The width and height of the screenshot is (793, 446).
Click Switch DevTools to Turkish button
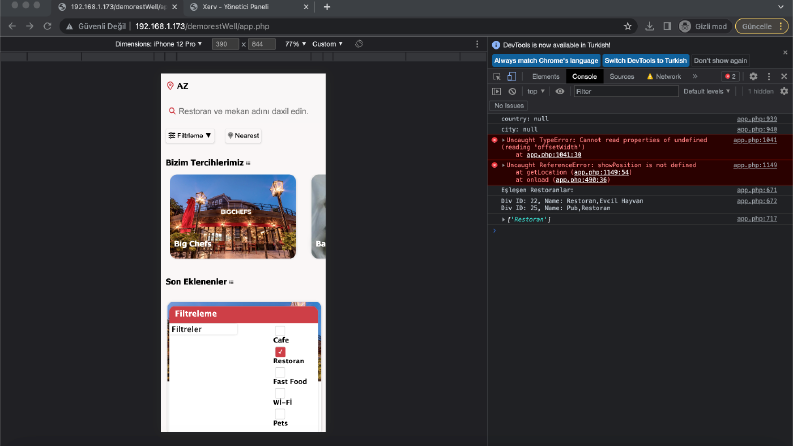pyautogui.click(x=645, y=61)
